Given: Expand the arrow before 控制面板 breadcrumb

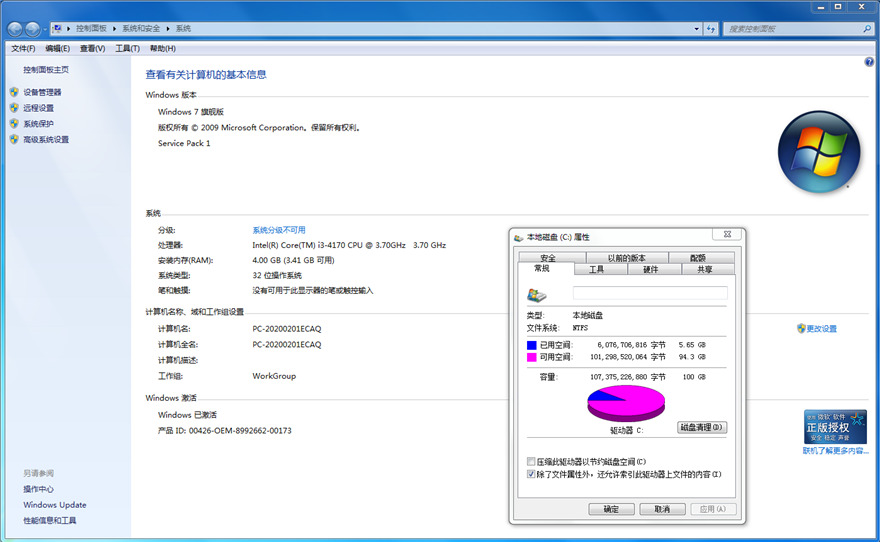Looking at the screenshot, I should coord(68,29).
